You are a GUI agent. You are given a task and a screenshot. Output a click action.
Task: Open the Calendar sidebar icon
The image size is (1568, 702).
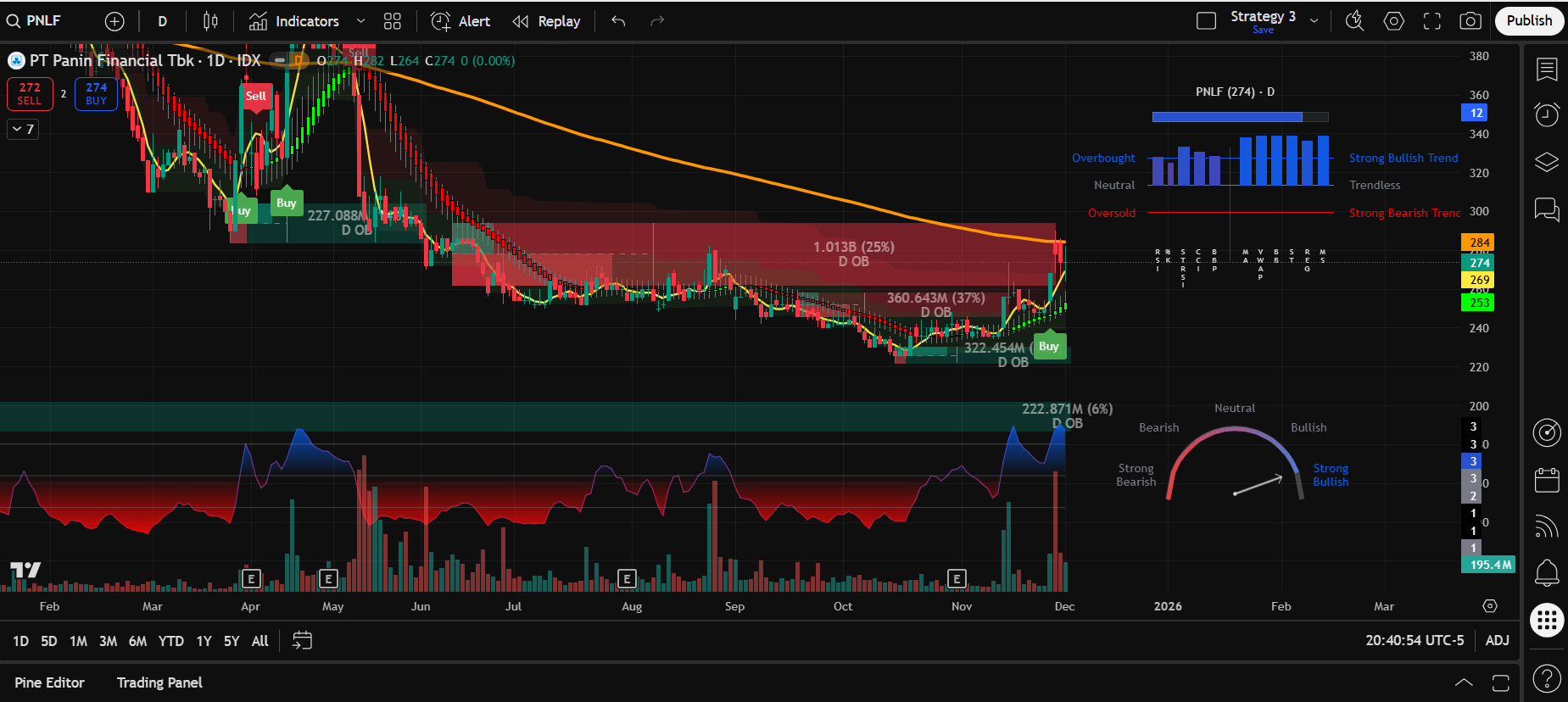pyautogui.click(x=1547, y=480)
